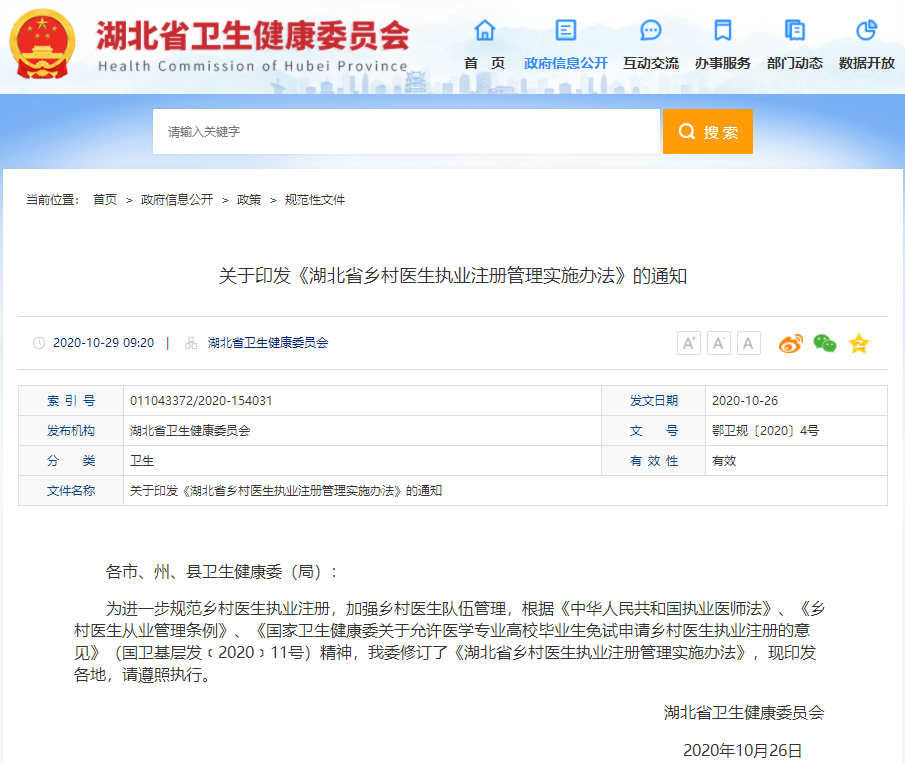Increase font size with the A+ button
Image resolution: width=905 pixels, height=763 pixels.
tap(689, 343)
